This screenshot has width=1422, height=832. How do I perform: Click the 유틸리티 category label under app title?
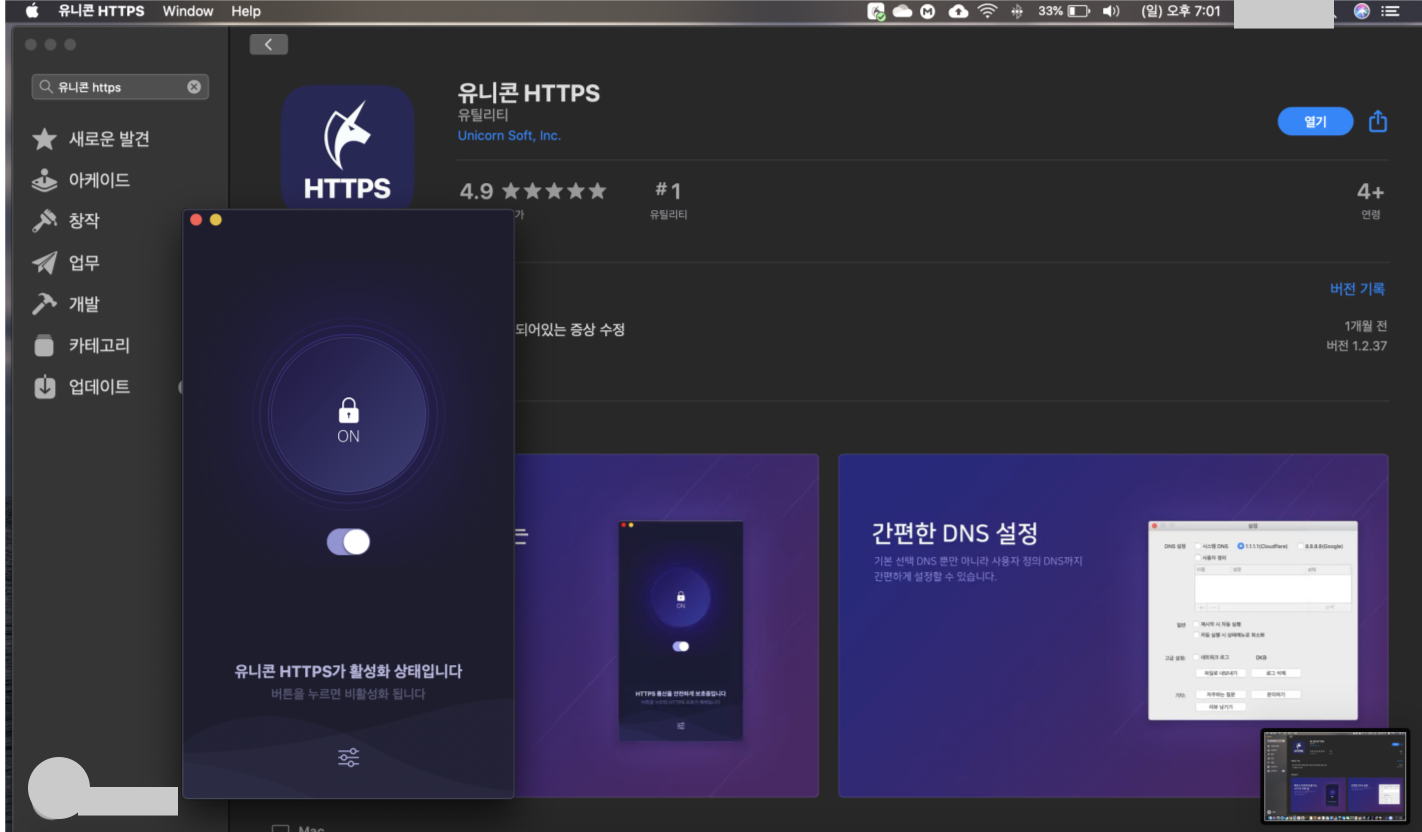point(483,116)
